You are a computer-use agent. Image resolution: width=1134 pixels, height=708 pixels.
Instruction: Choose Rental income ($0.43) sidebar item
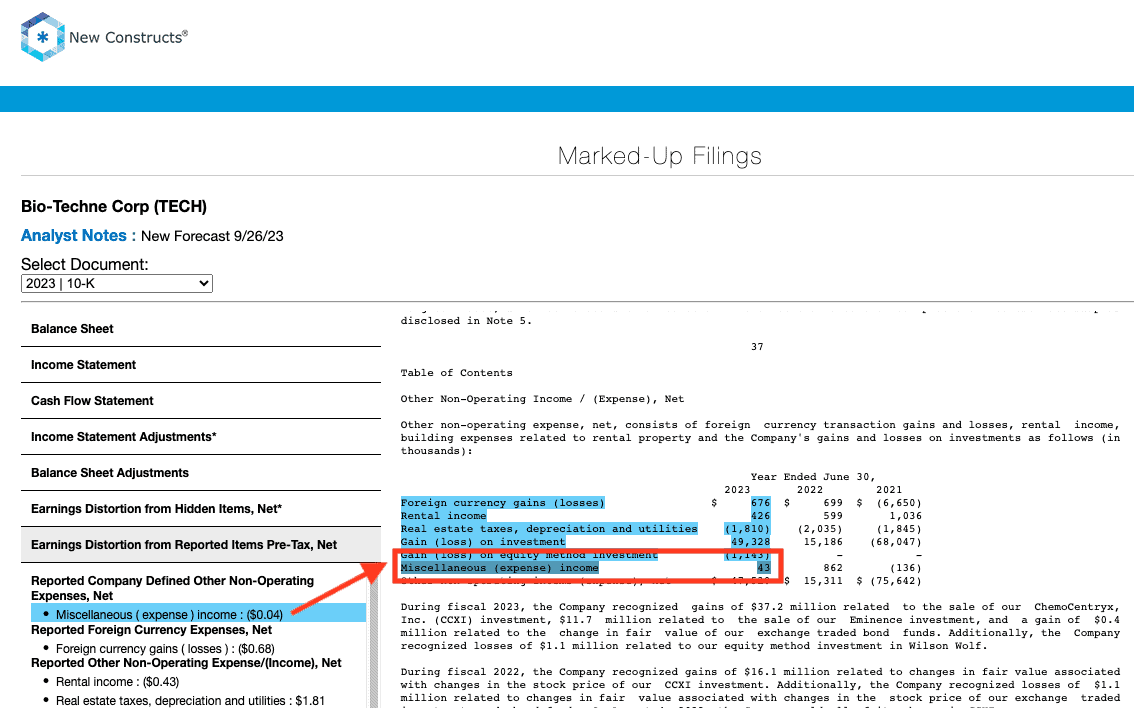[x=117, y=682]
